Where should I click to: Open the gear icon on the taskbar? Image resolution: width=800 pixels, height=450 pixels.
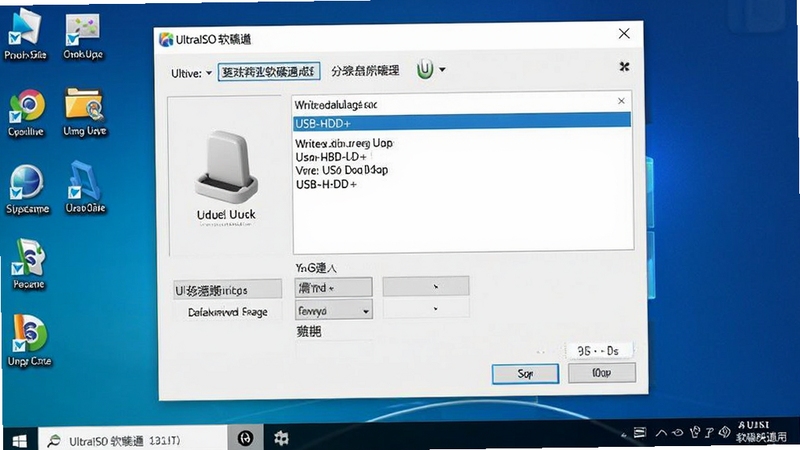281,438
